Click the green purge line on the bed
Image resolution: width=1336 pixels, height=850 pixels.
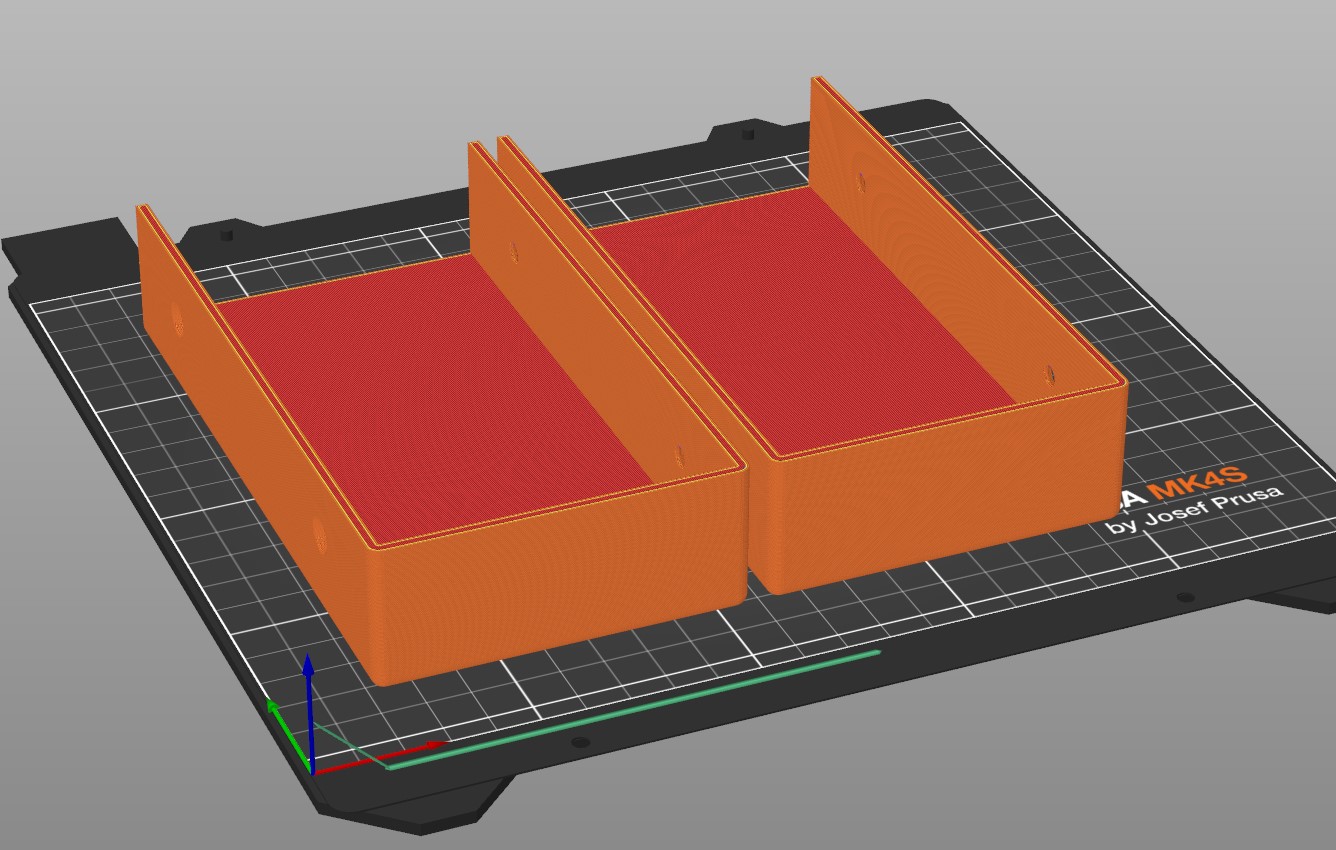click(x=633, y=710)
